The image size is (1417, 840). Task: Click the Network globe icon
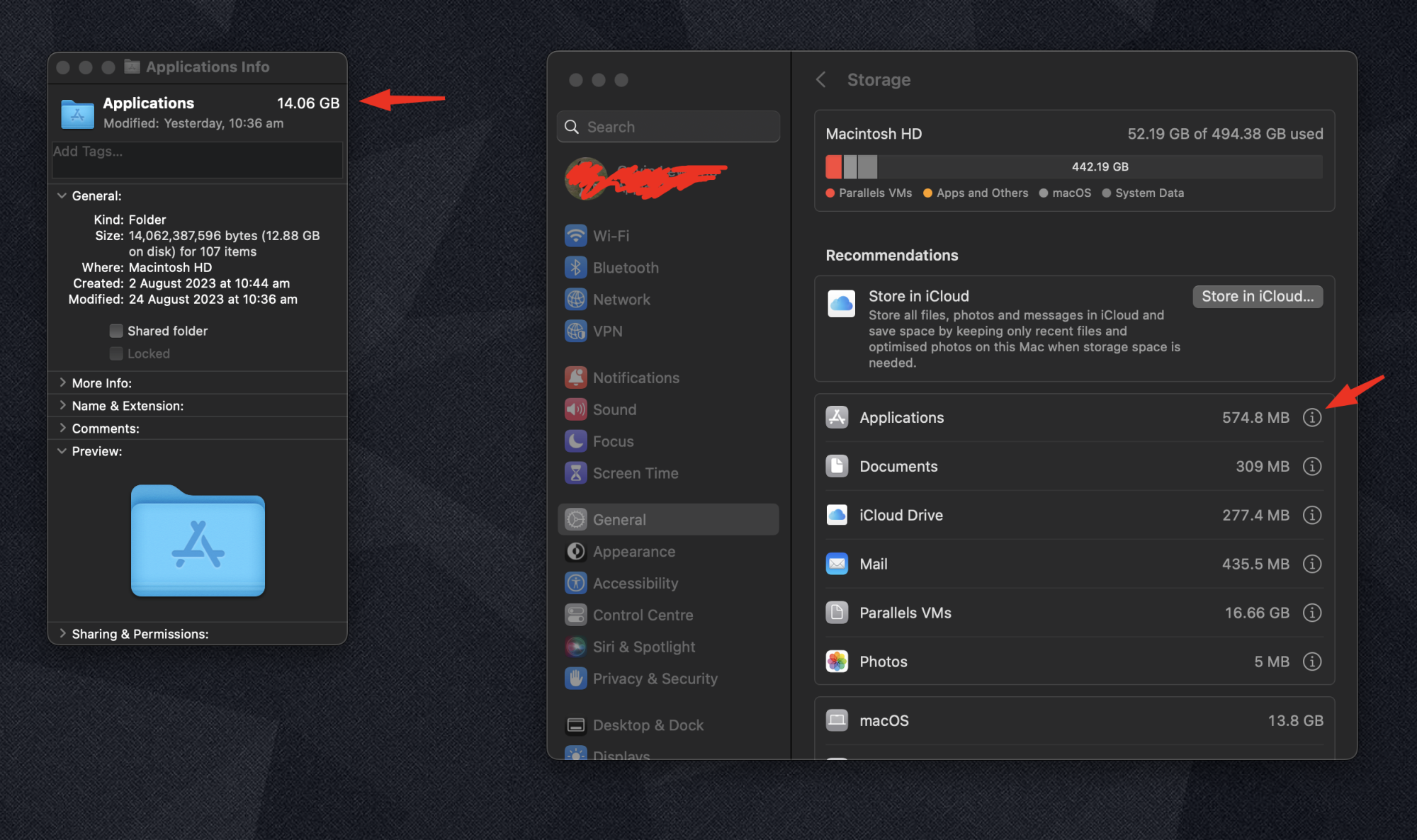576,300
